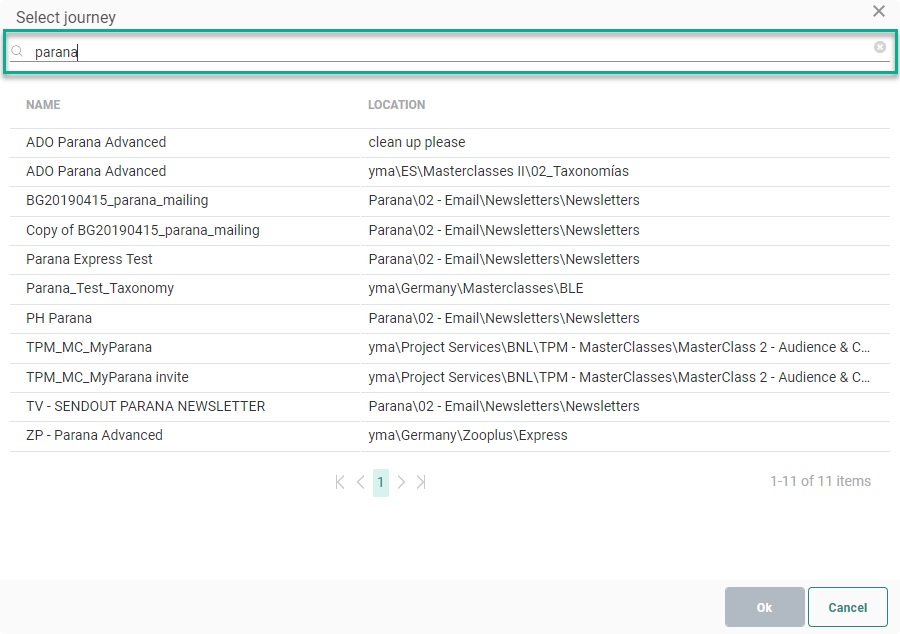
Task: Go to the previous page
Action: [x=360, y=482]
